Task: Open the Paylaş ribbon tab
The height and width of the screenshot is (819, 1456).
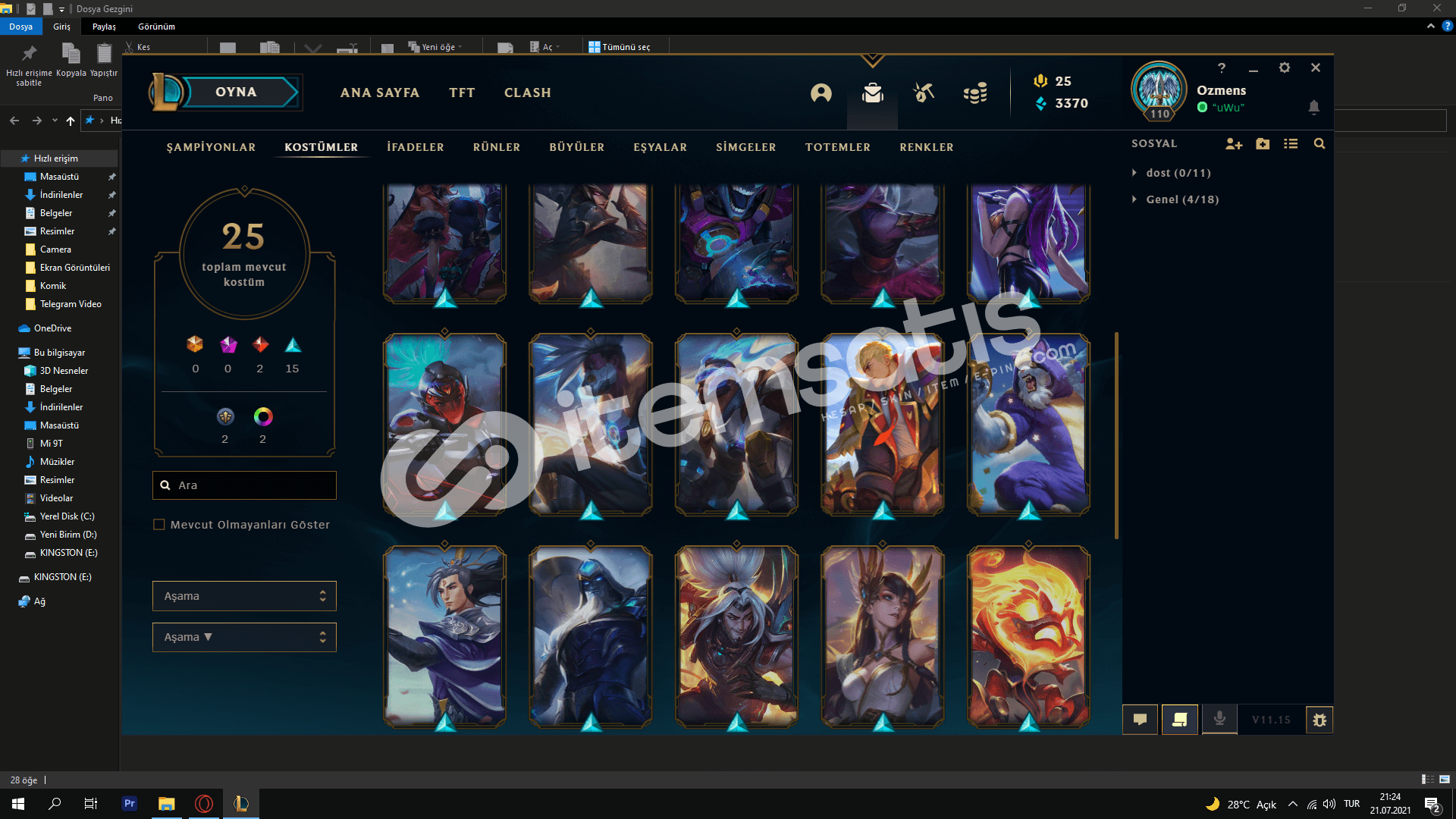Action: [104, 27]
